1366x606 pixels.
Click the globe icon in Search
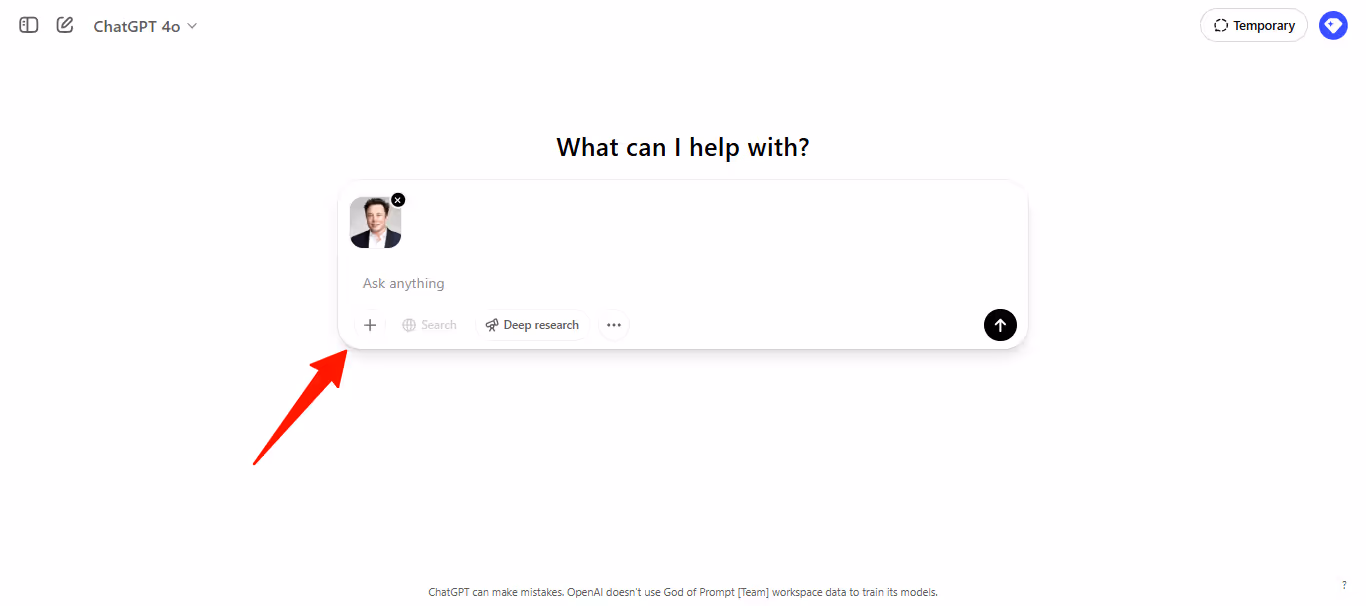(409, 325)
